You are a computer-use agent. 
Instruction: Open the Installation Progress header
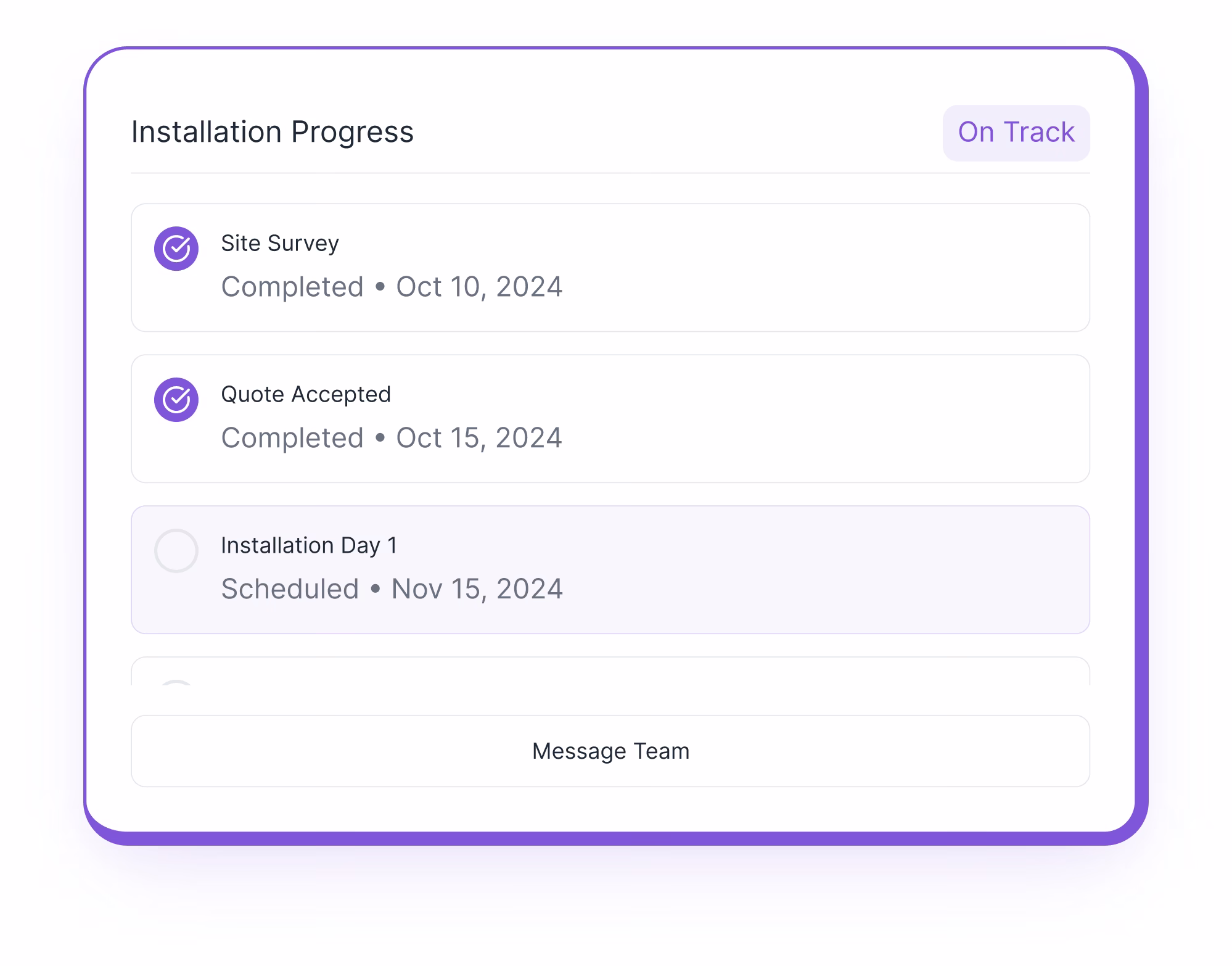[x=272, y=131]
